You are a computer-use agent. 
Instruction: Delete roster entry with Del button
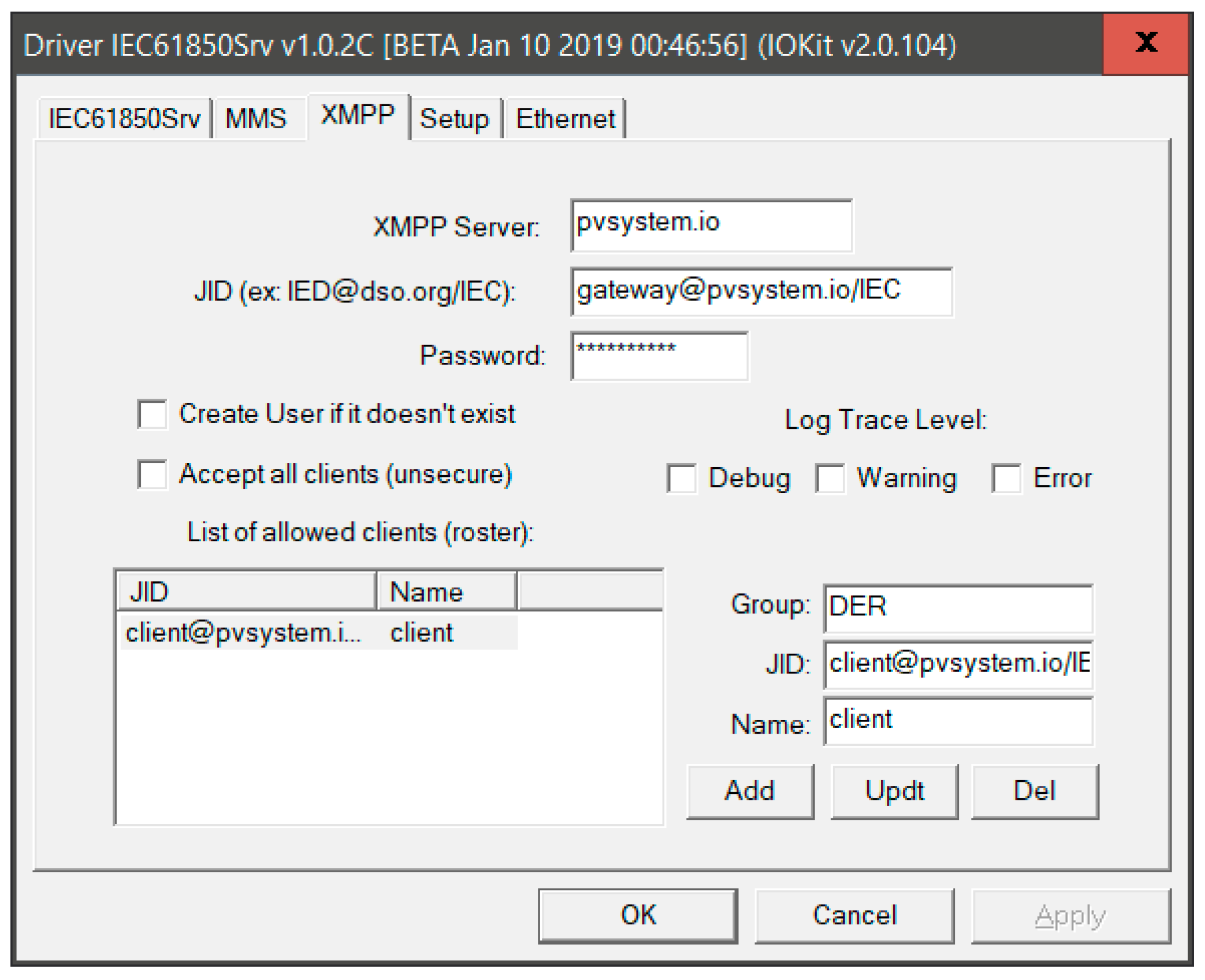[x=1034, y=790]
